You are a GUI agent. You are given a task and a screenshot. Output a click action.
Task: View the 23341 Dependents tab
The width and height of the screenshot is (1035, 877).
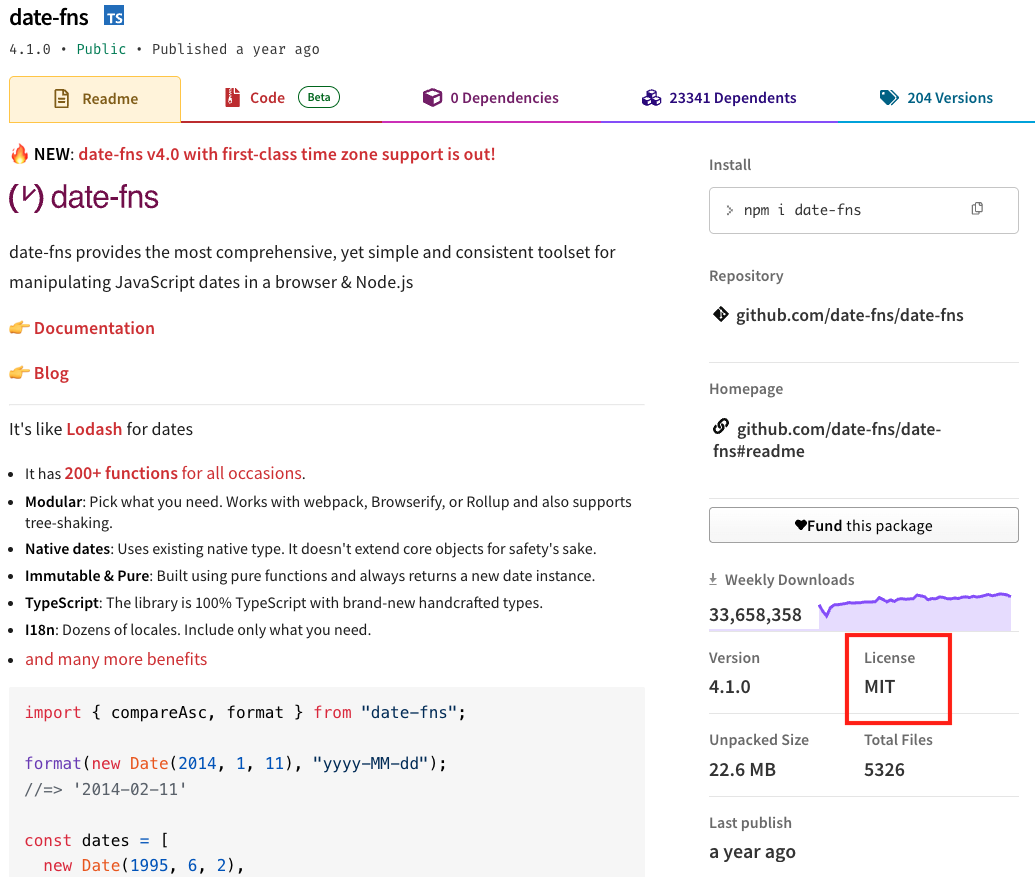point(719,98)
